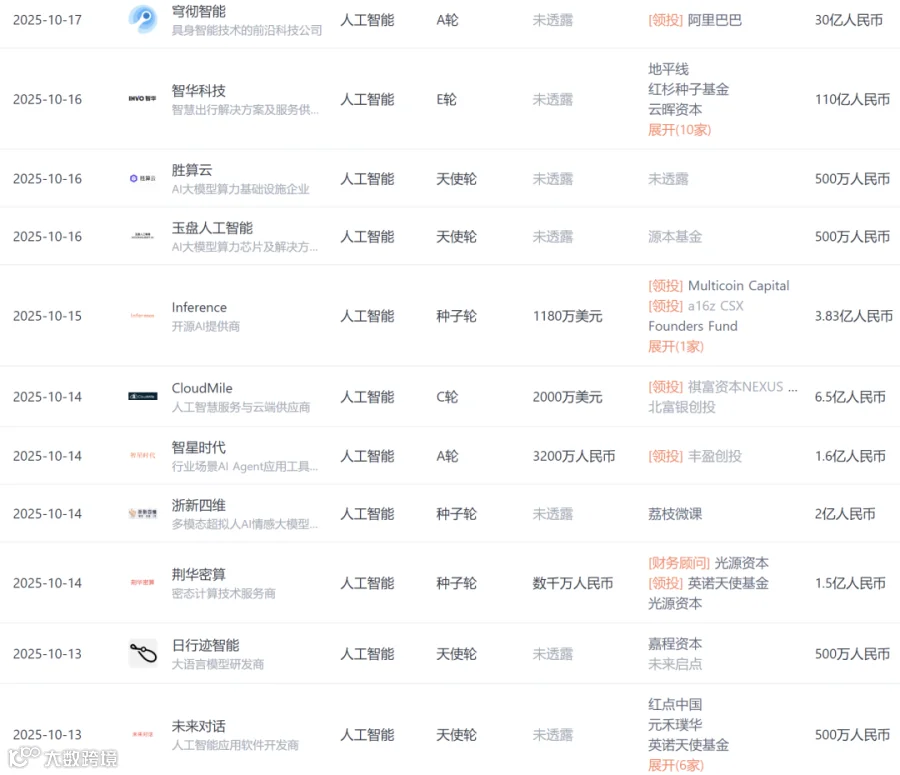The width and height of the screenshot is (900, 775).
Task: Click the 未来对话 company logo
Action: (142, 734)
